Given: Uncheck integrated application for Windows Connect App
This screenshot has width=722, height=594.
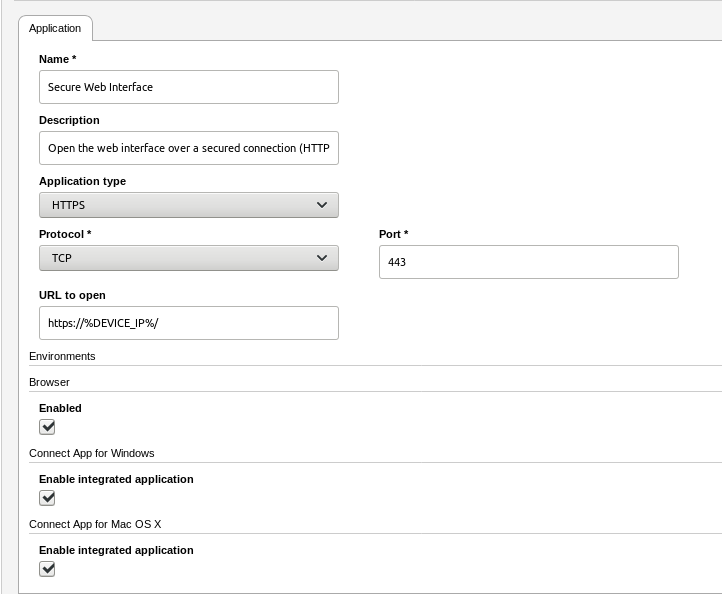Looking at the screenshot, I should click(x=47, y=498).
